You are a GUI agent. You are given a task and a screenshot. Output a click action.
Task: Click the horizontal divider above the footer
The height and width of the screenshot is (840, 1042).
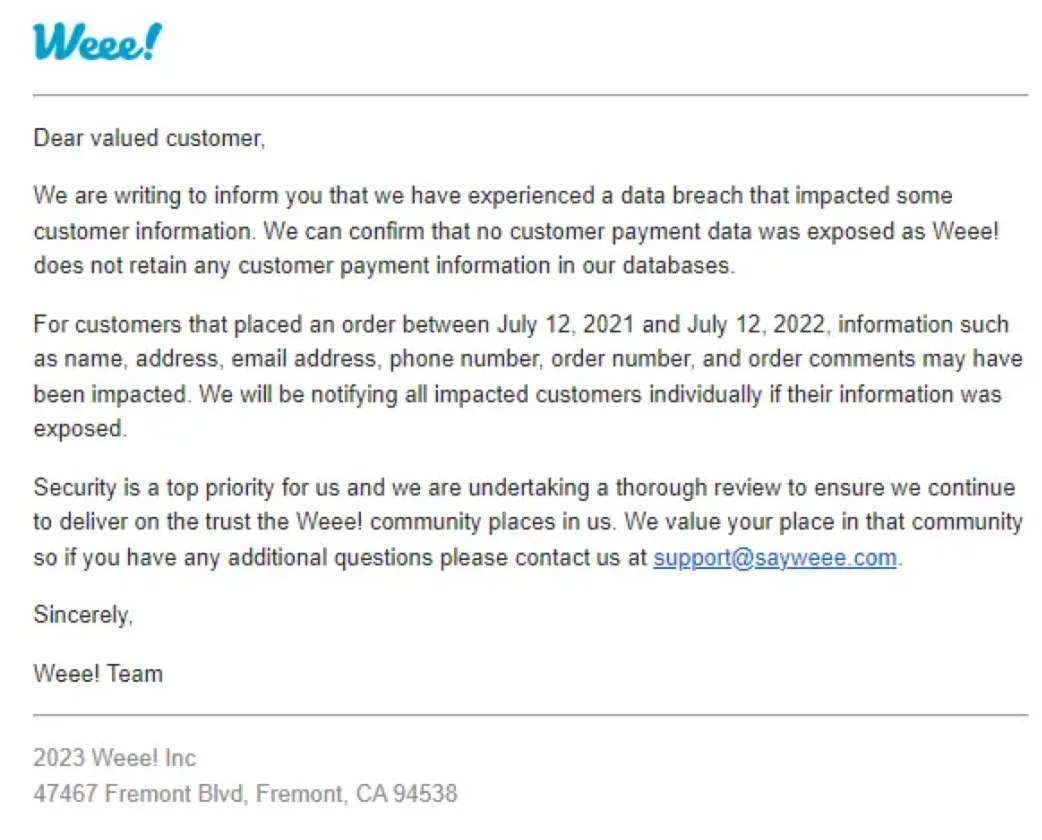530,716
